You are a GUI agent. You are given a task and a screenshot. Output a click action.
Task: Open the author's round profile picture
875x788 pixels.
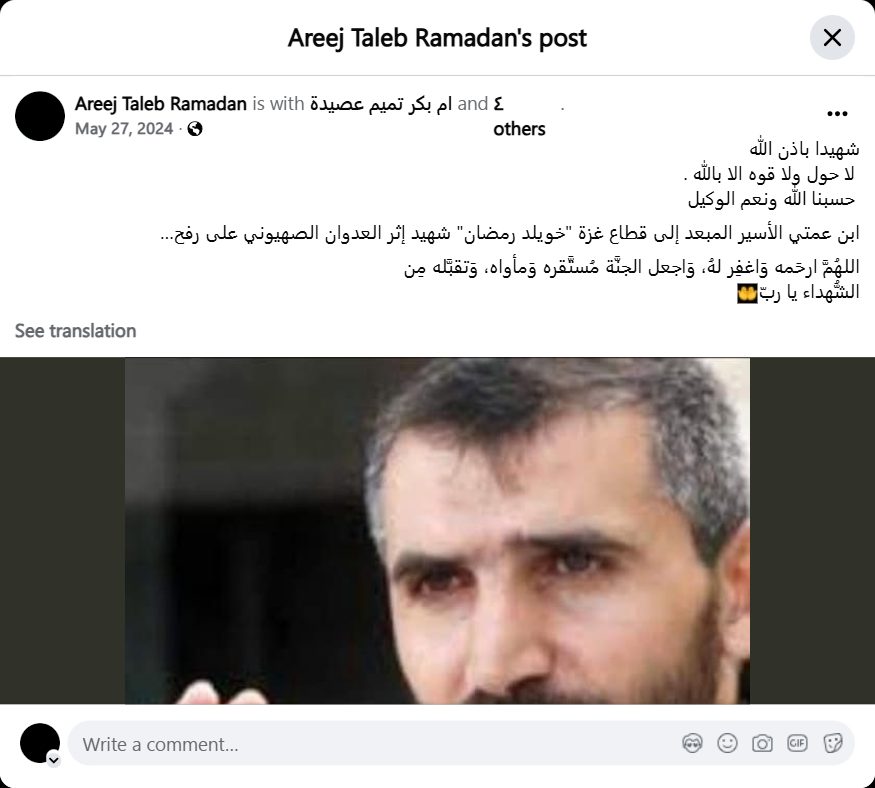click(x=40, y=116)
